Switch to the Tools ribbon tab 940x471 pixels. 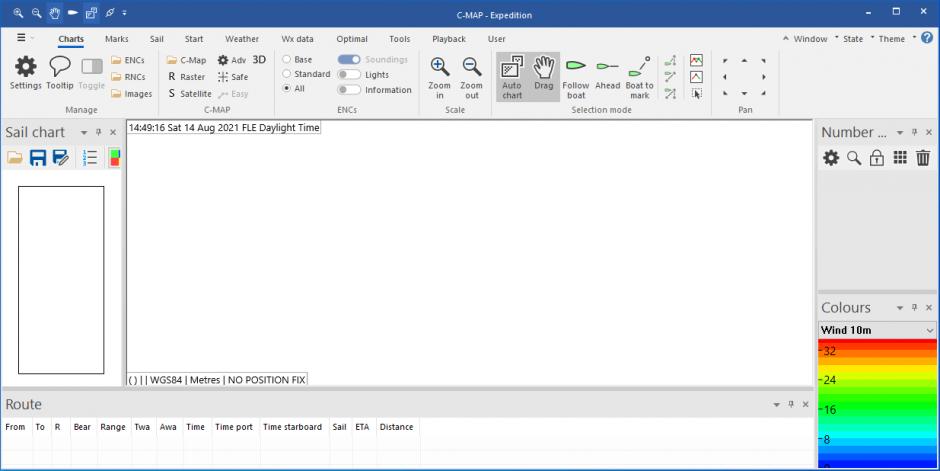(x=399, y=39)
